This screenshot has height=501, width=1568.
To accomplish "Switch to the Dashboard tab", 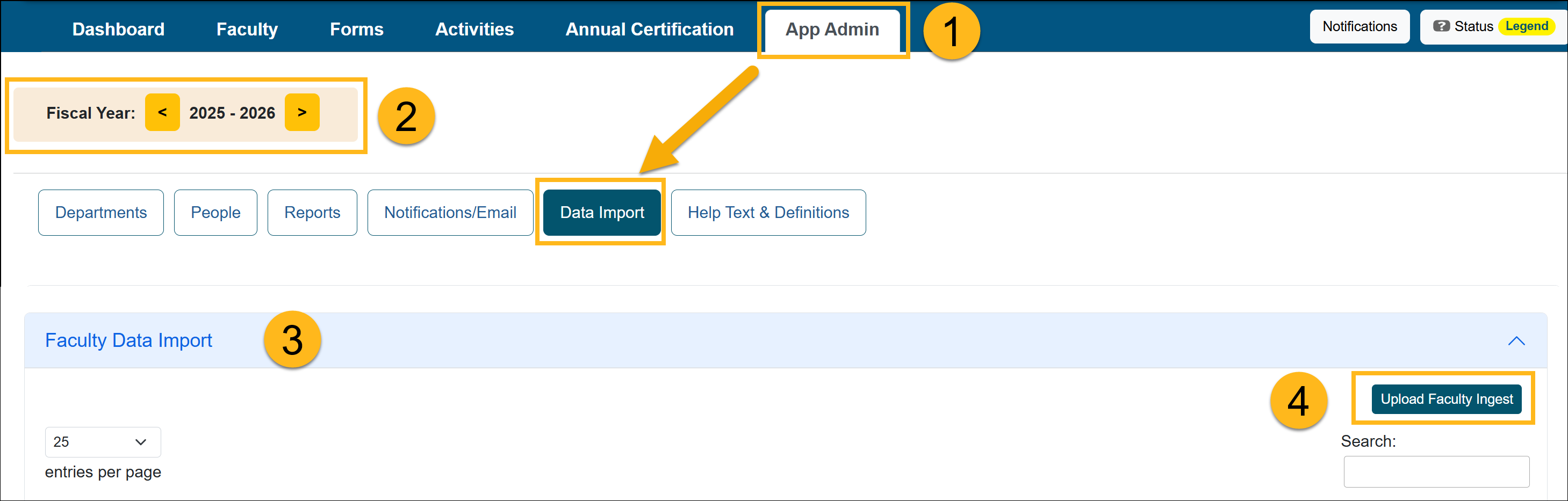I will click(118, 28).
